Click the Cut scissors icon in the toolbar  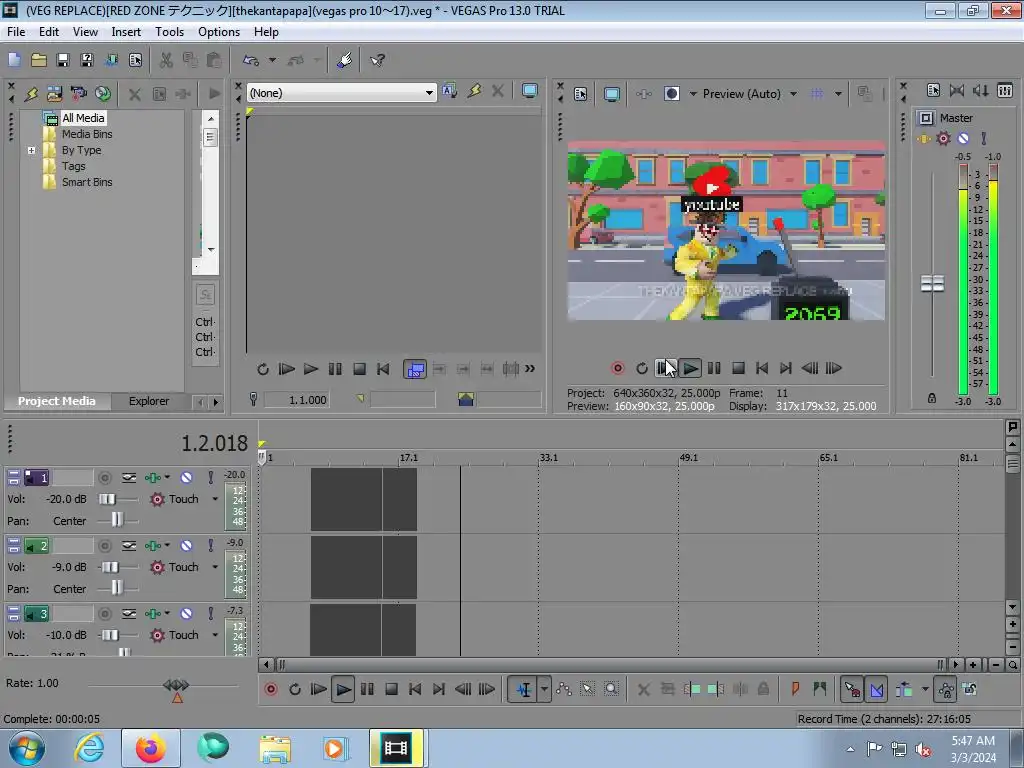click(x=167, y=60)
